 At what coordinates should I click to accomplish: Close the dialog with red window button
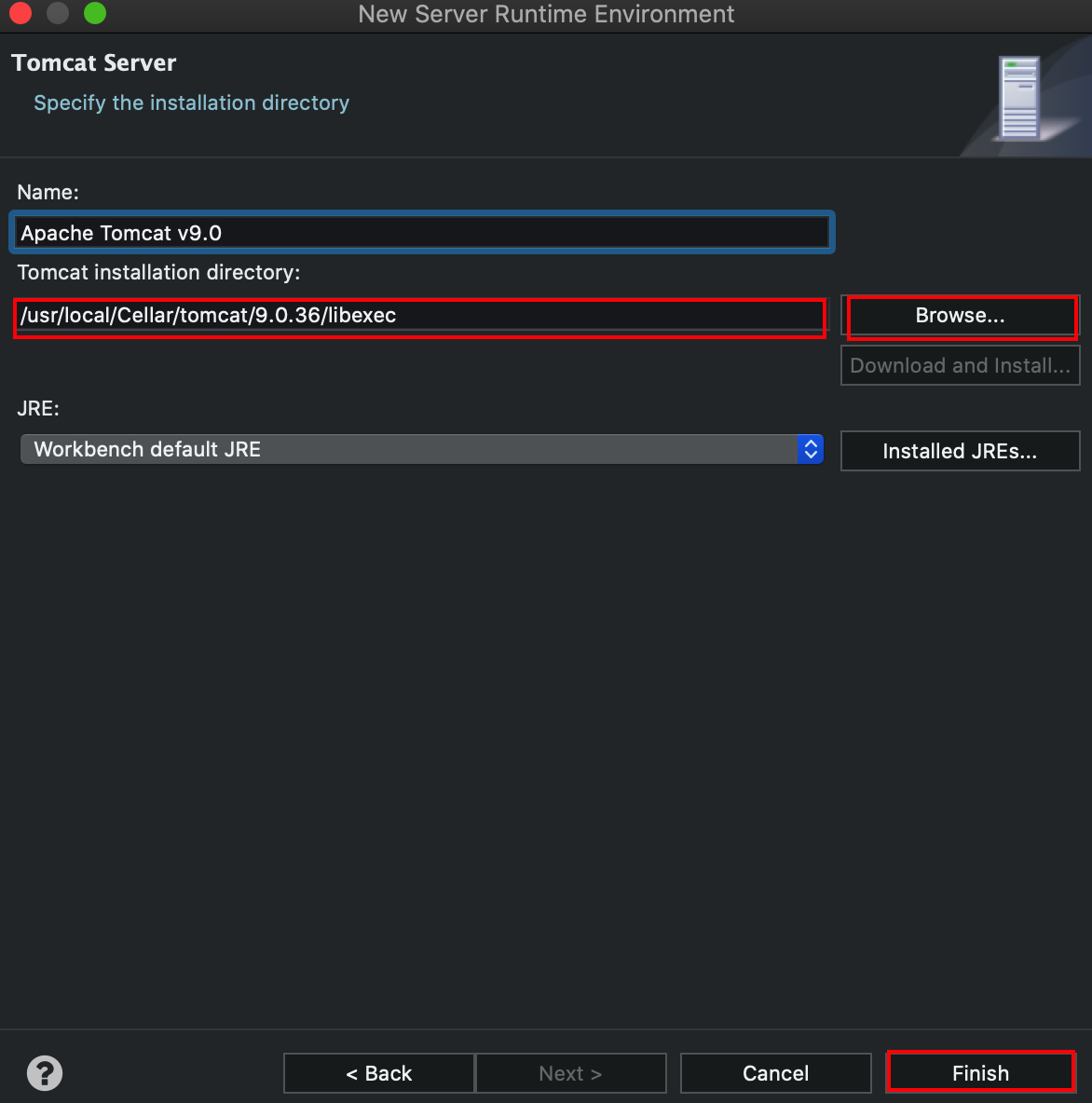pos(20,13)
